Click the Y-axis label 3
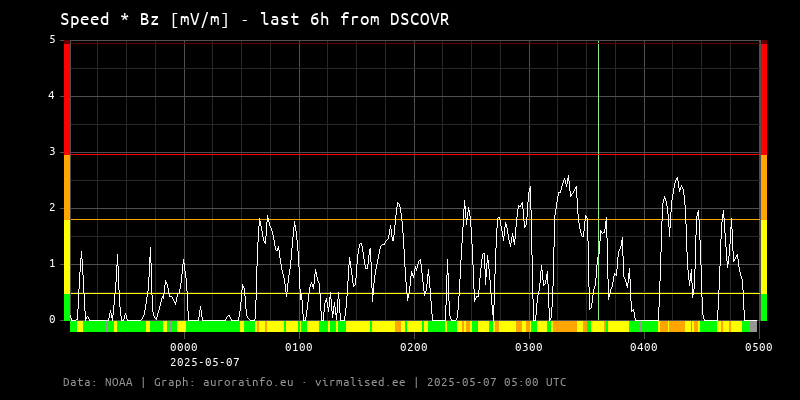The width and height of the screenshot is (800, 400). click(x=53, y=152)
